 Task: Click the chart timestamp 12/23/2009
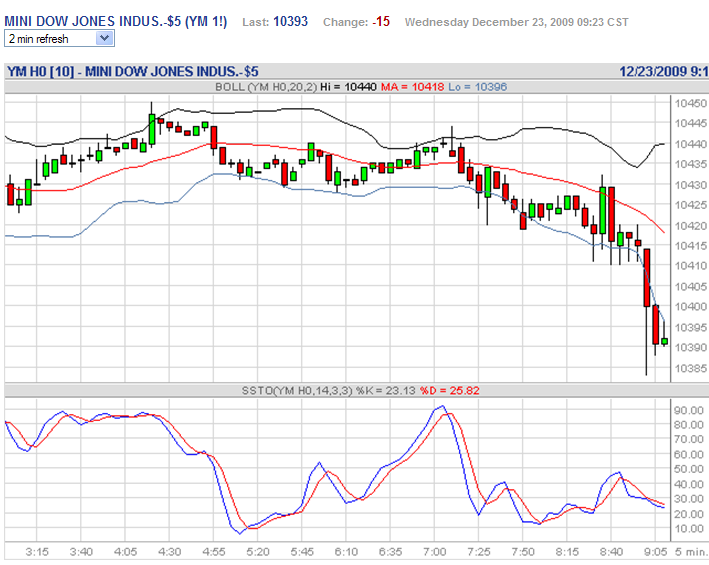click(x=653, y=71)
